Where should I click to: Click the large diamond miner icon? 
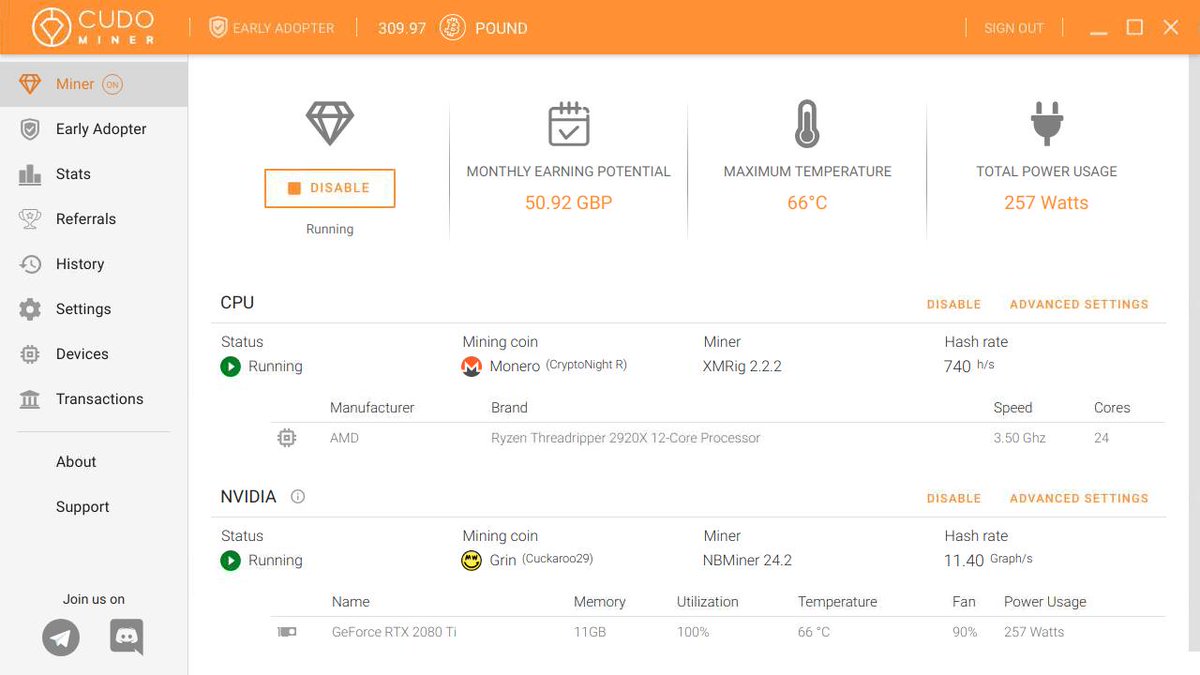tap(329, 124)
